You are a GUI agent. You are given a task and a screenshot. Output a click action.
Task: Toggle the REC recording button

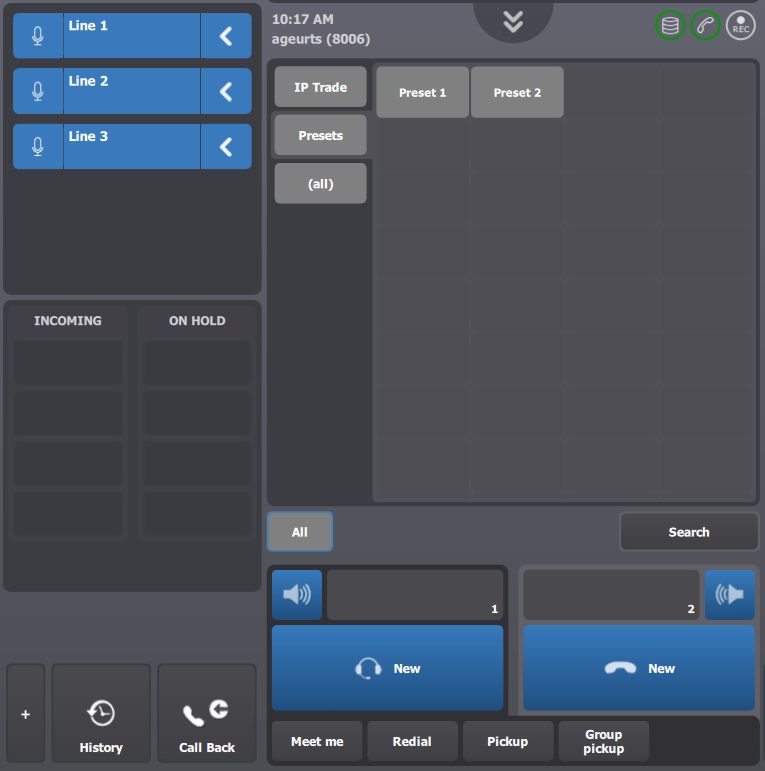tap(741, 25)
